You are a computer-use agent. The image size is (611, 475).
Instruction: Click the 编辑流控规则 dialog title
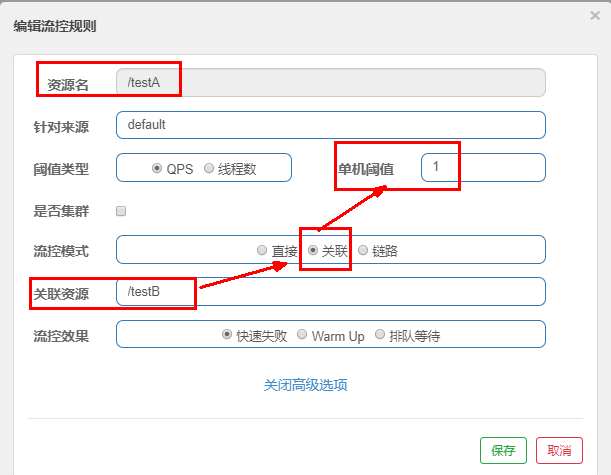click(x=55, y=26)
